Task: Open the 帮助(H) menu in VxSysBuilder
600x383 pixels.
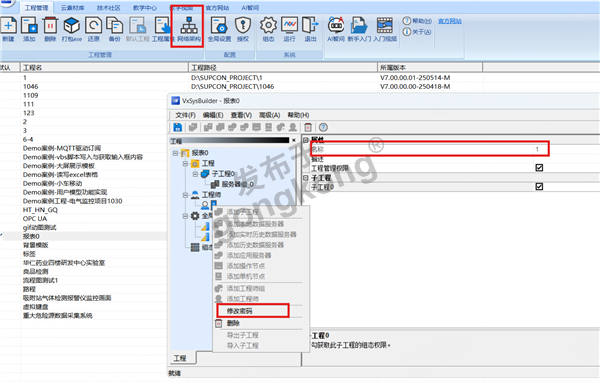Action: click(x=298, y=115)
